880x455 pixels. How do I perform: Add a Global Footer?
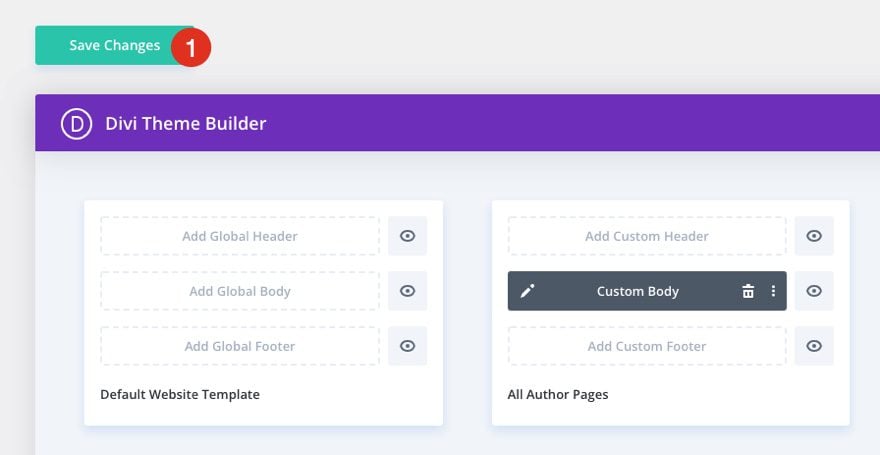tap(240, 346)
